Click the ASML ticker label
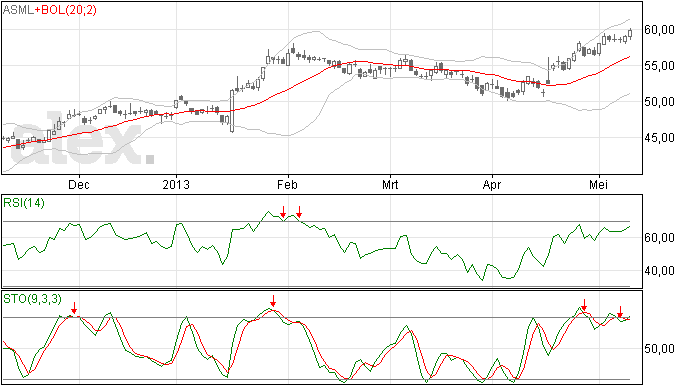Image resolution: width=690 pixels, height=387 pixels. point(18,10)
